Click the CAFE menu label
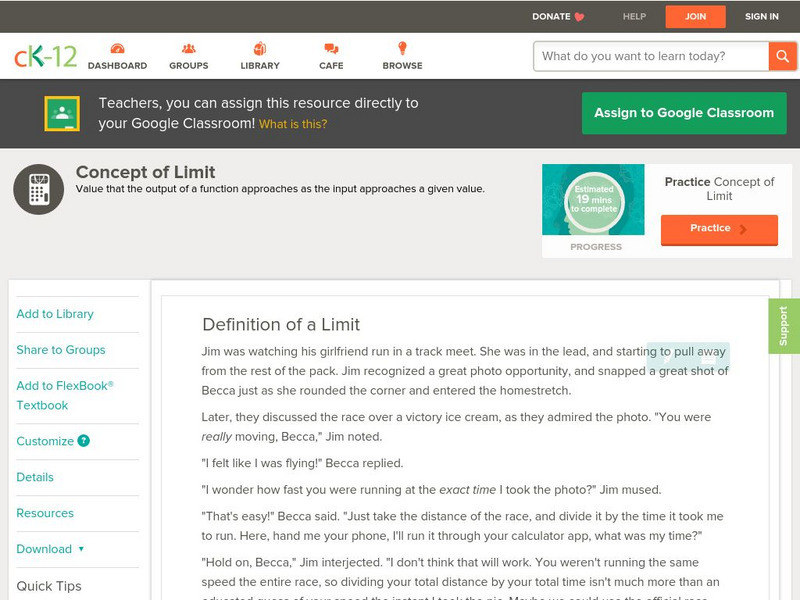The height and width of the screenshot is (600, 800). click(x=331, y=66)
